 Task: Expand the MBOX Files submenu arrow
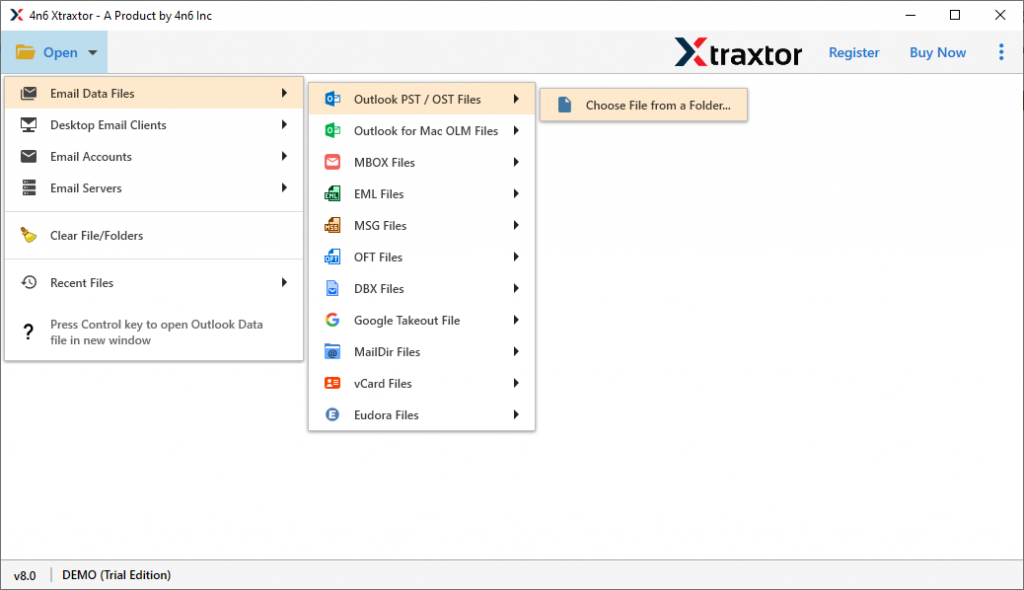coord(516,162)
